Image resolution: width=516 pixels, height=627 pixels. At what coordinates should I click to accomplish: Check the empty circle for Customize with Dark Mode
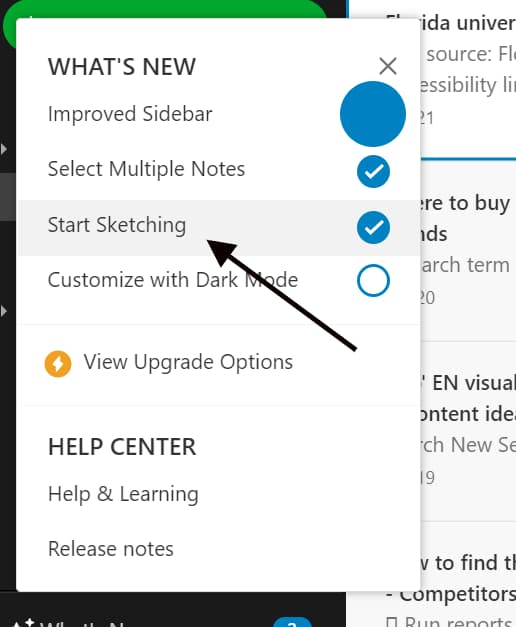point(373,280)
